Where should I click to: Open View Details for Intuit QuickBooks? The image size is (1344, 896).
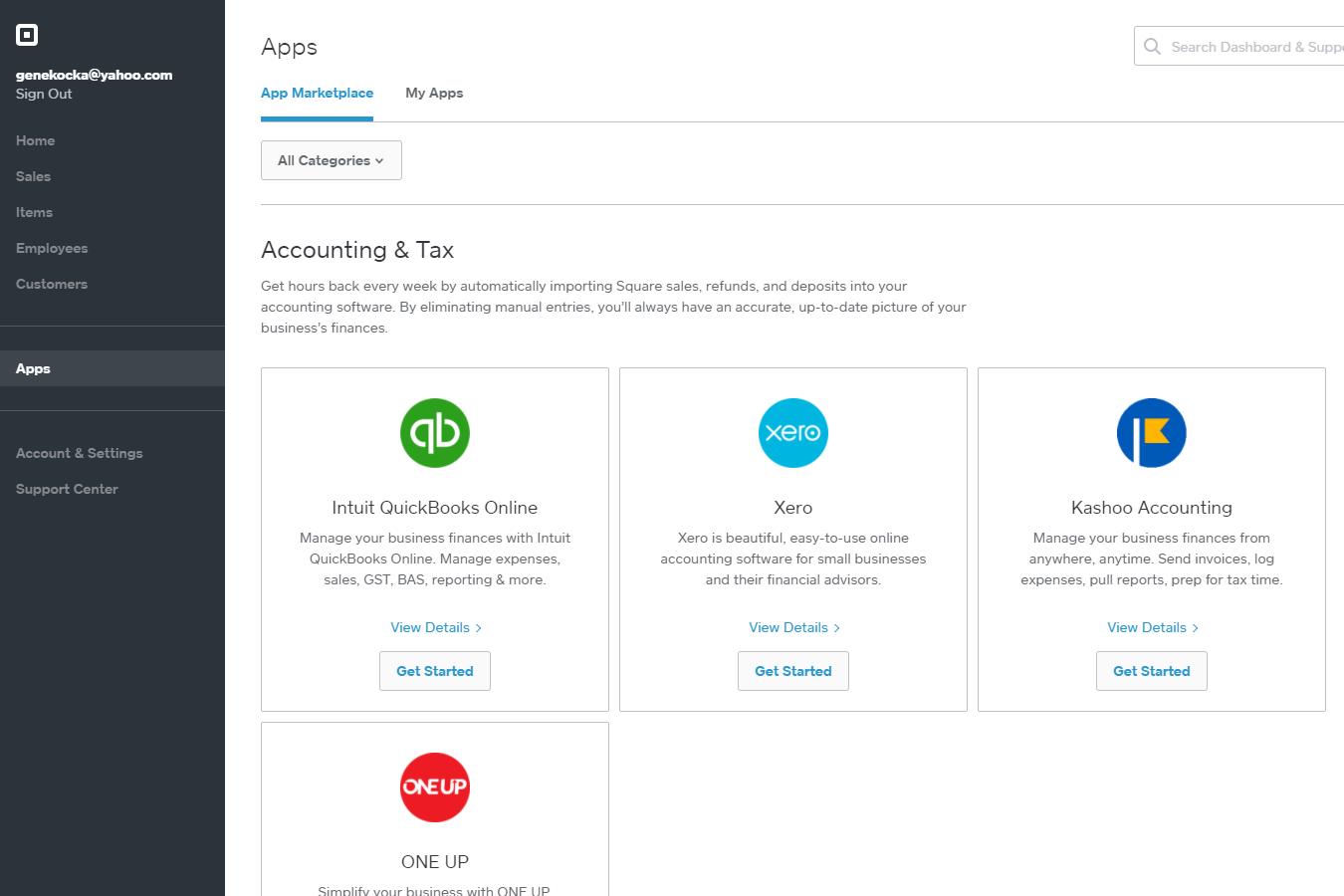pos(435,627)
